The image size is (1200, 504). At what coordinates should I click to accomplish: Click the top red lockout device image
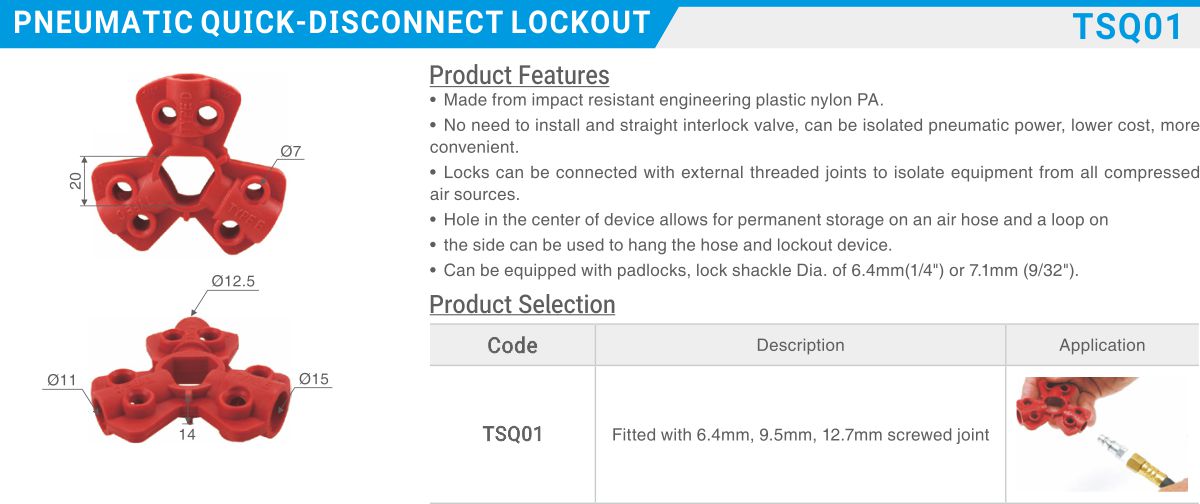[189, 160]
